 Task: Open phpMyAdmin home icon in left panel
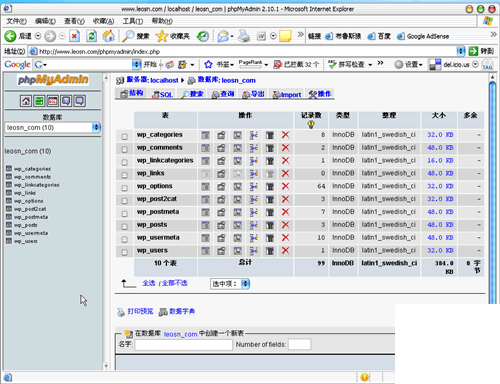coord(26,101)
